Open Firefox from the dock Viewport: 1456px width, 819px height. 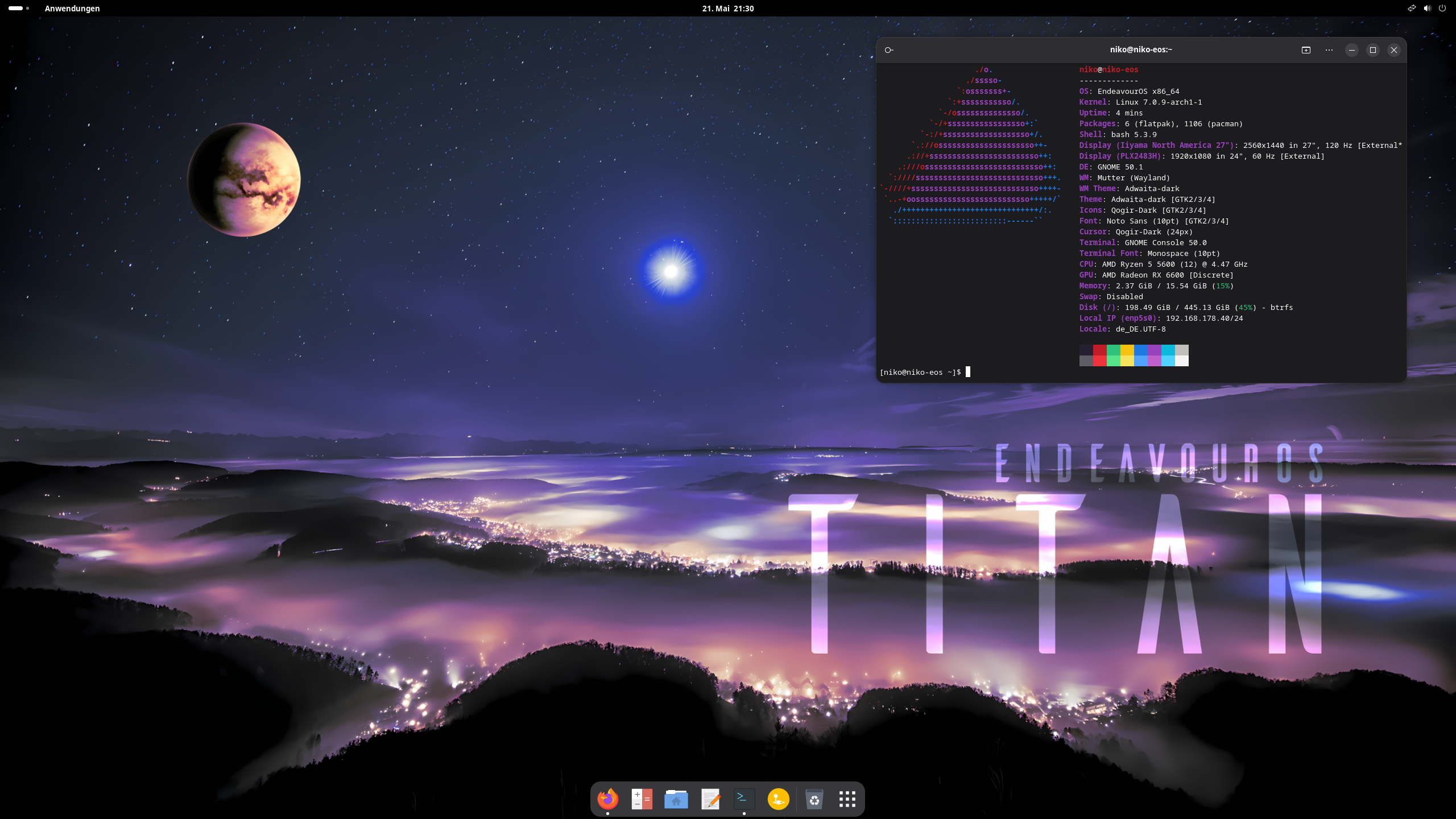[608, 799]
